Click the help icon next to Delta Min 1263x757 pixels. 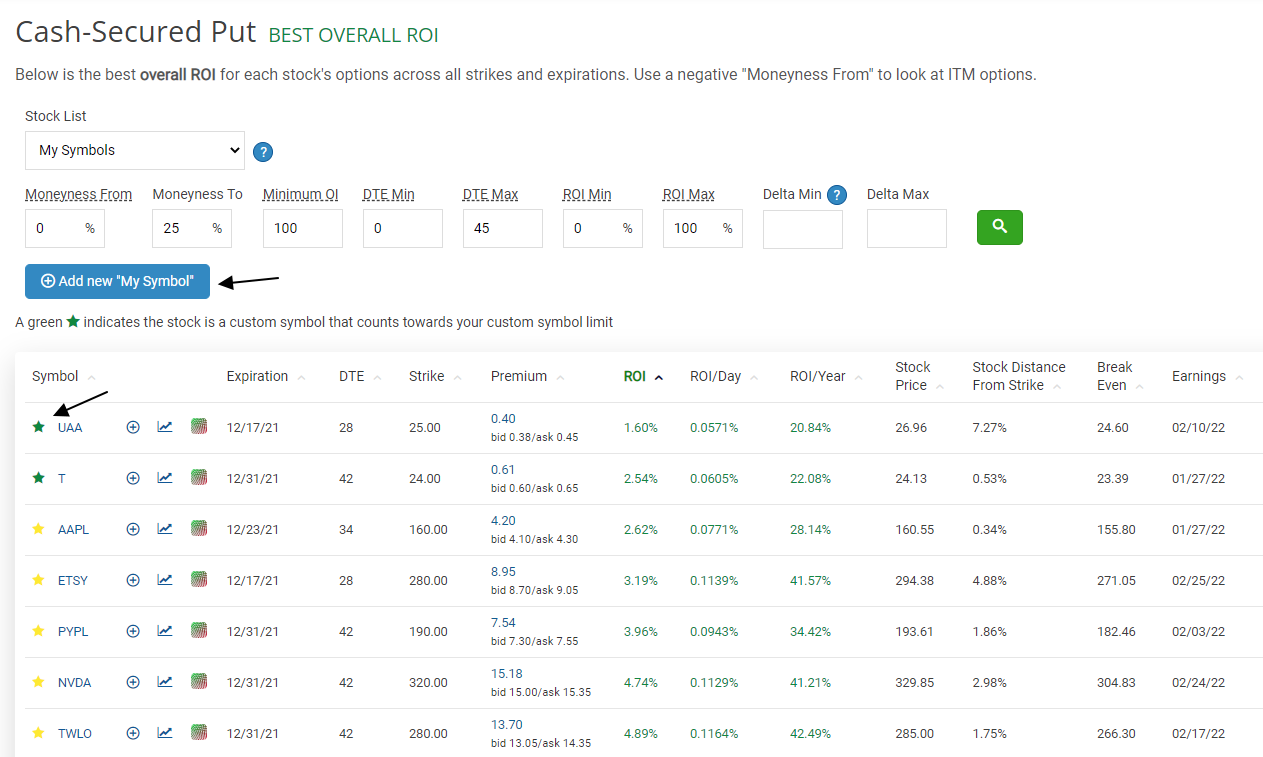pos(837,195)
